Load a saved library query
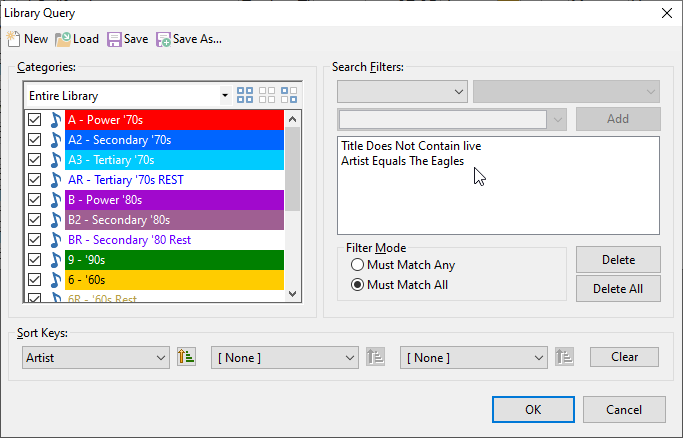 [x=77, y=39]
